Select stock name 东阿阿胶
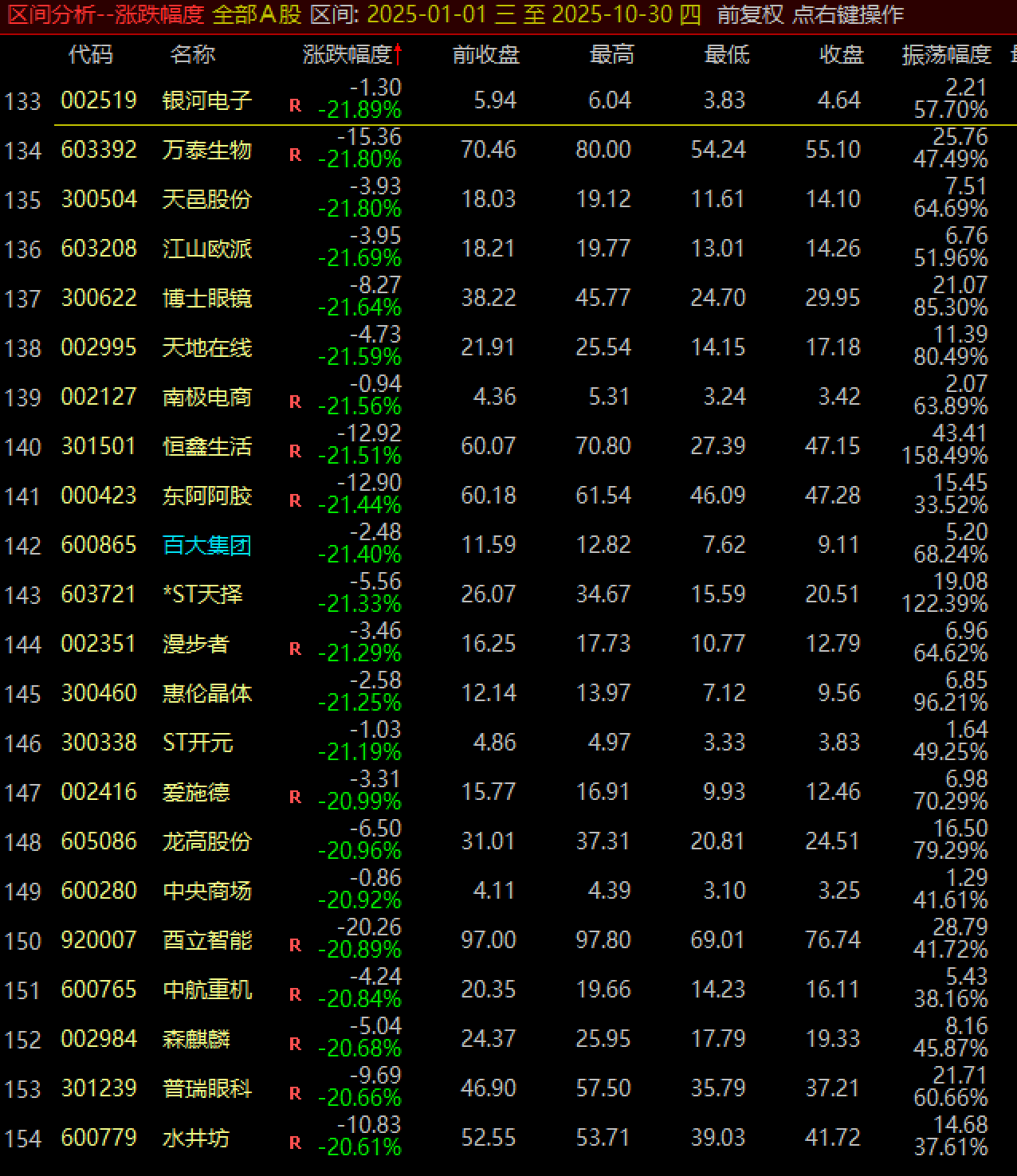The height and width of the screenshot is (1176, 1017). click(x=207, y=496)
